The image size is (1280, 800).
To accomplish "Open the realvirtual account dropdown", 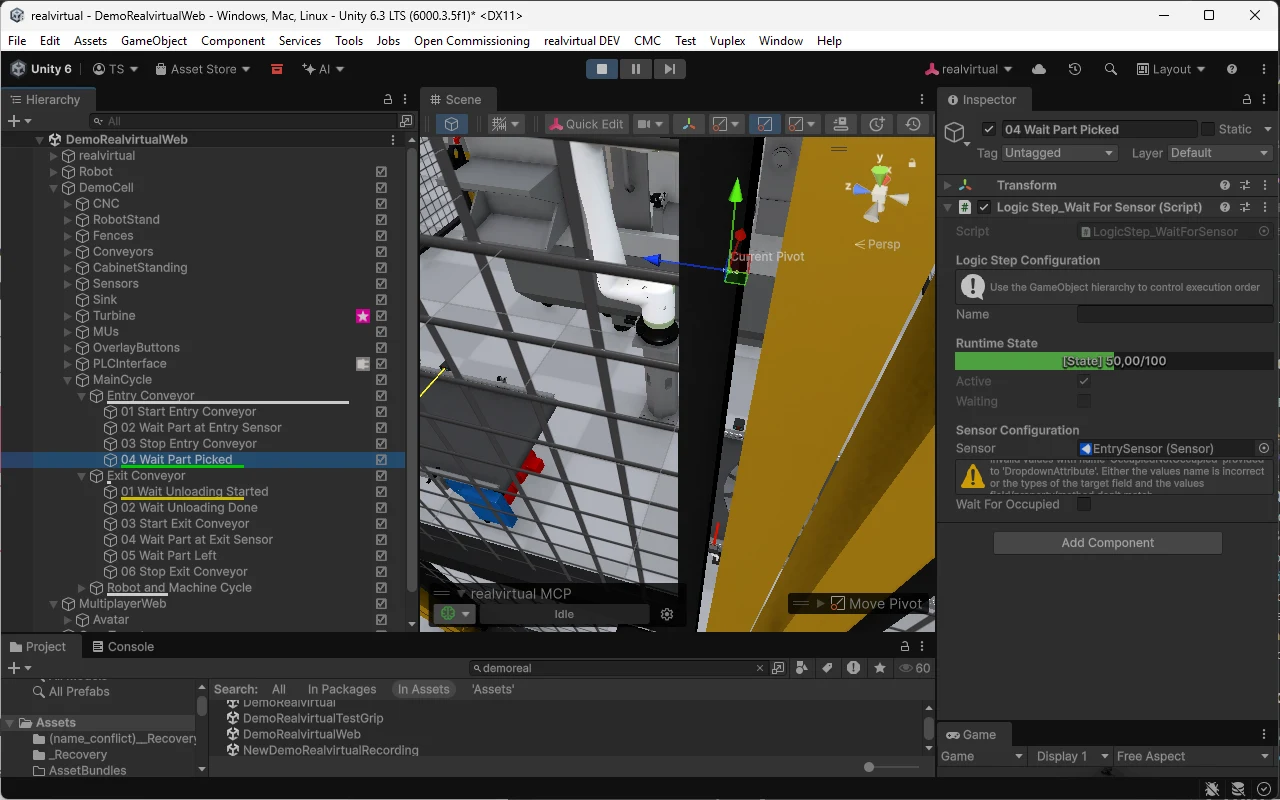I will click(x=969, y=69).
